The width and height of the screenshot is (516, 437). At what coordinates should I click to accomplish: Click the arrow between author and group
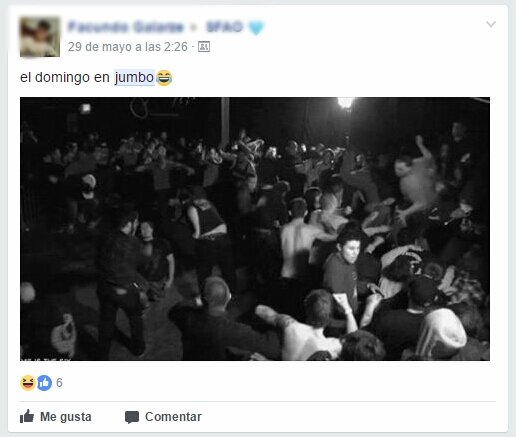[x=194, y=28]
